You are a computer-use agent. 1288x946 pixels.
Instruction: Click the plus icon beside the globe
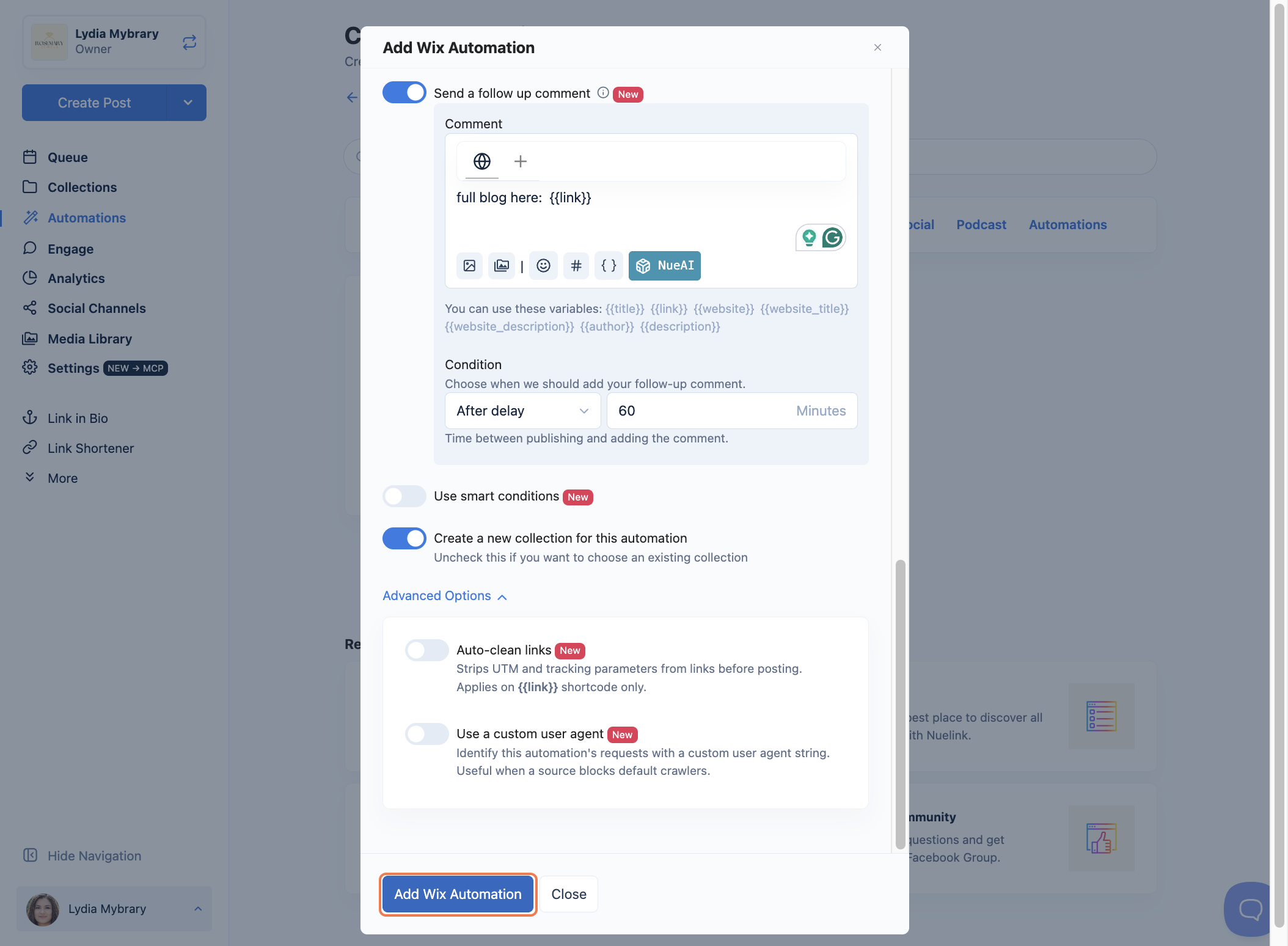tap(521, 161)
